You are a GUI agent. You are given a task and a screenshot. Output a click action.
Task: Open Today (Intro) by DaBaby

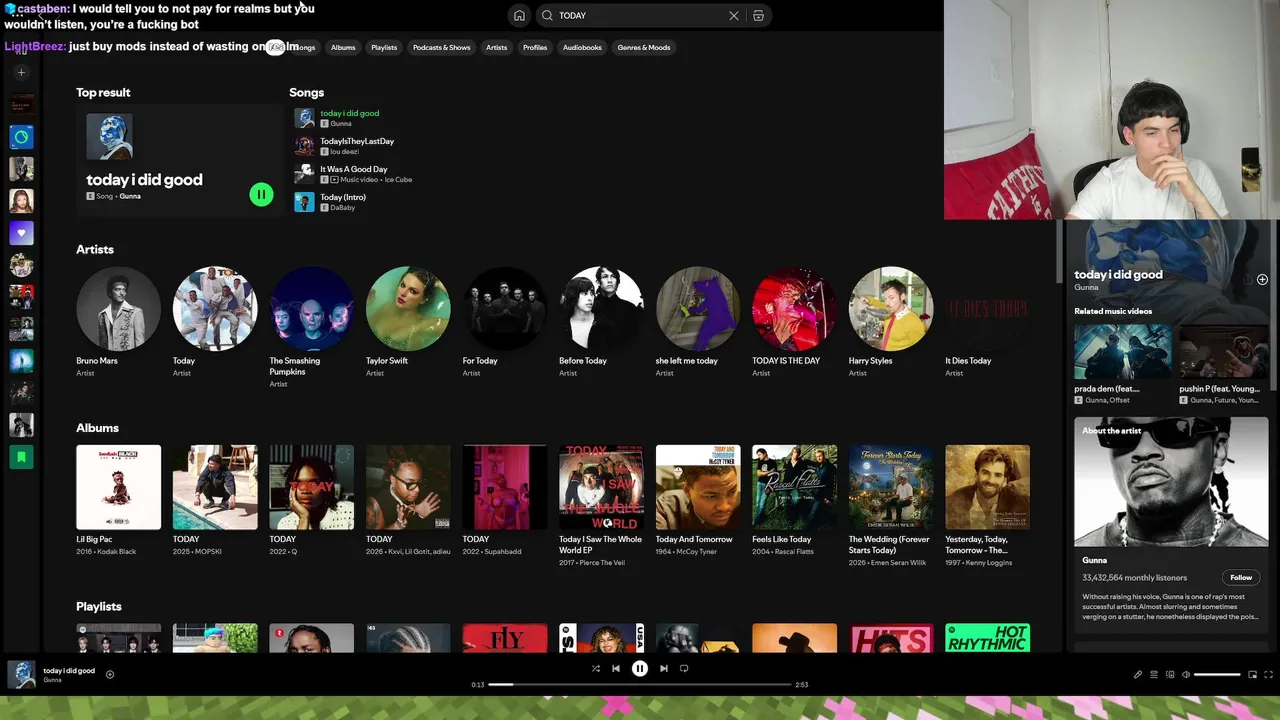[343, 197]
